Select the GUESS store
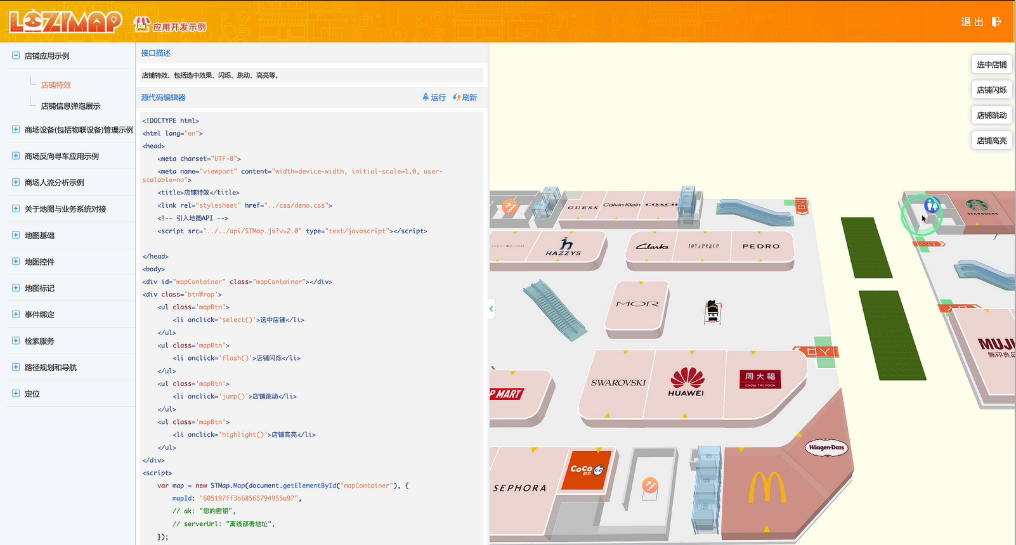 [582, 207]
